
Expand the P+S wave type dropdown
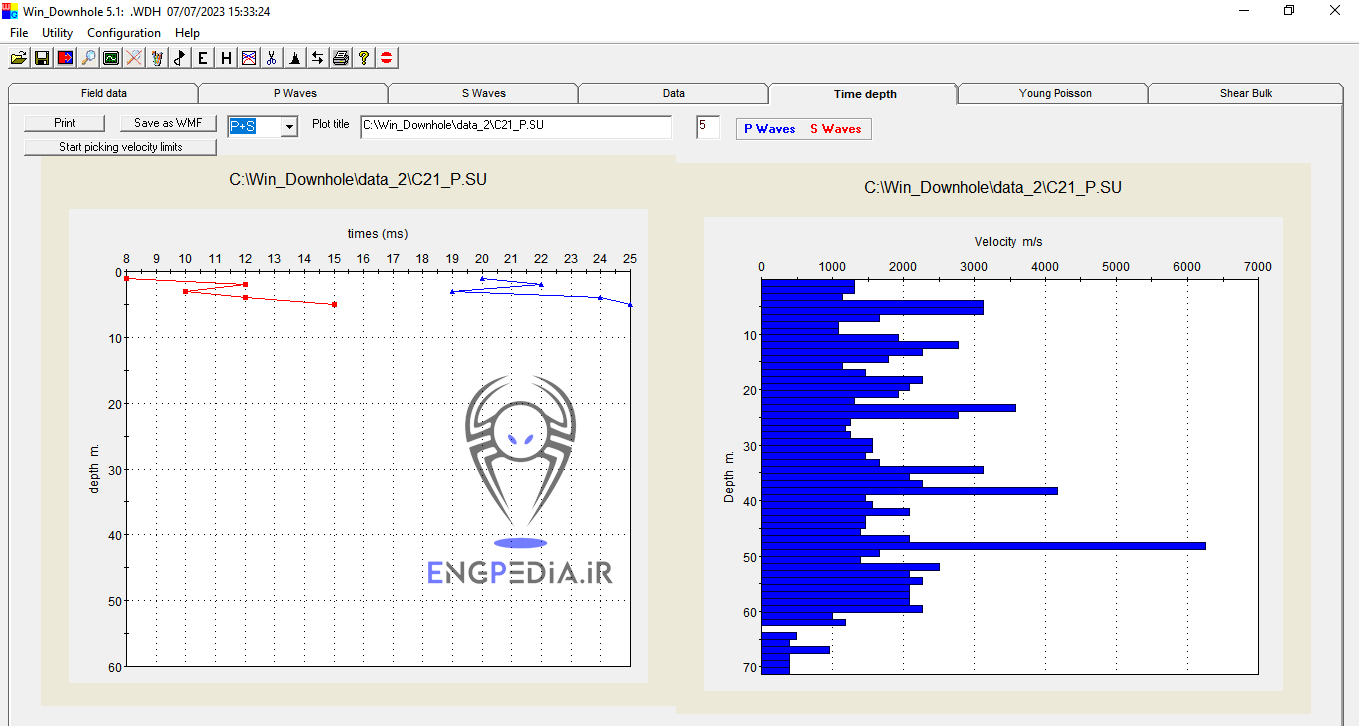click(289, 127)
